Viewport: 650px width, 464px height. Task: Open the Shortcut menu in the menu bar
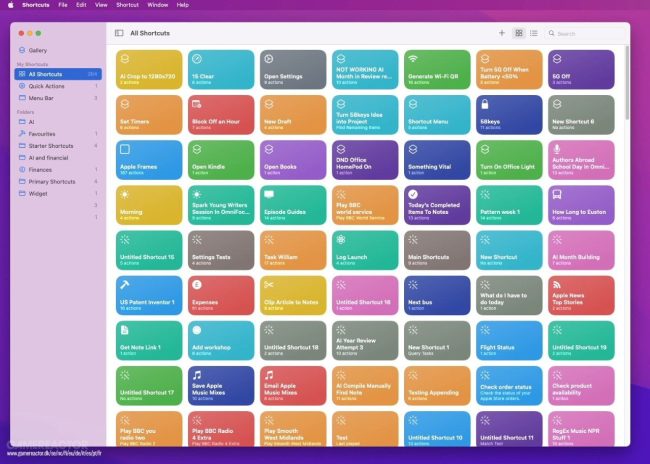(x=127, y=5)
